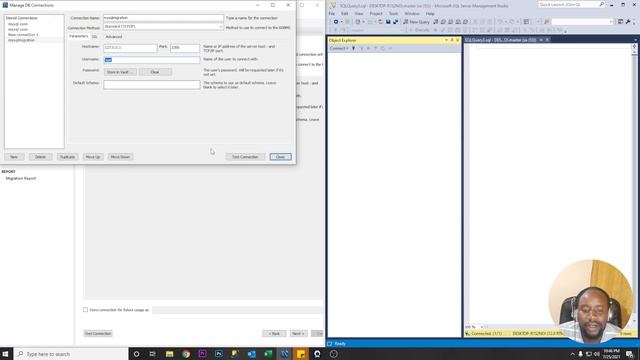The image size is (640, 360).
Task: Open the Tools menu in SSMS
Action: point(393,13)
